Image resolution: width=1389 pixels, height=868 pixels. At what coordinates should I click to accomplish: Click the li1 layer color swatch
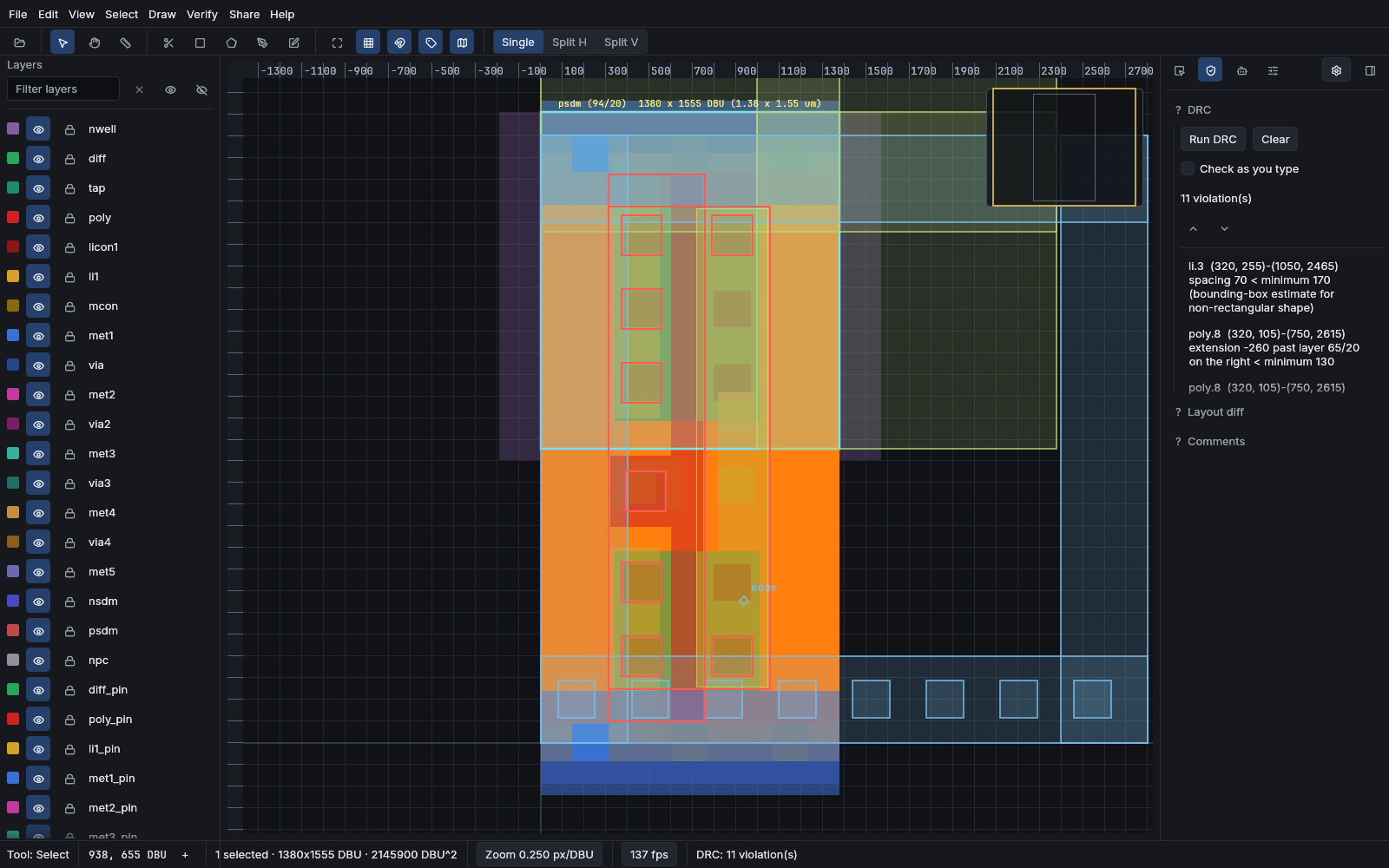13,276
